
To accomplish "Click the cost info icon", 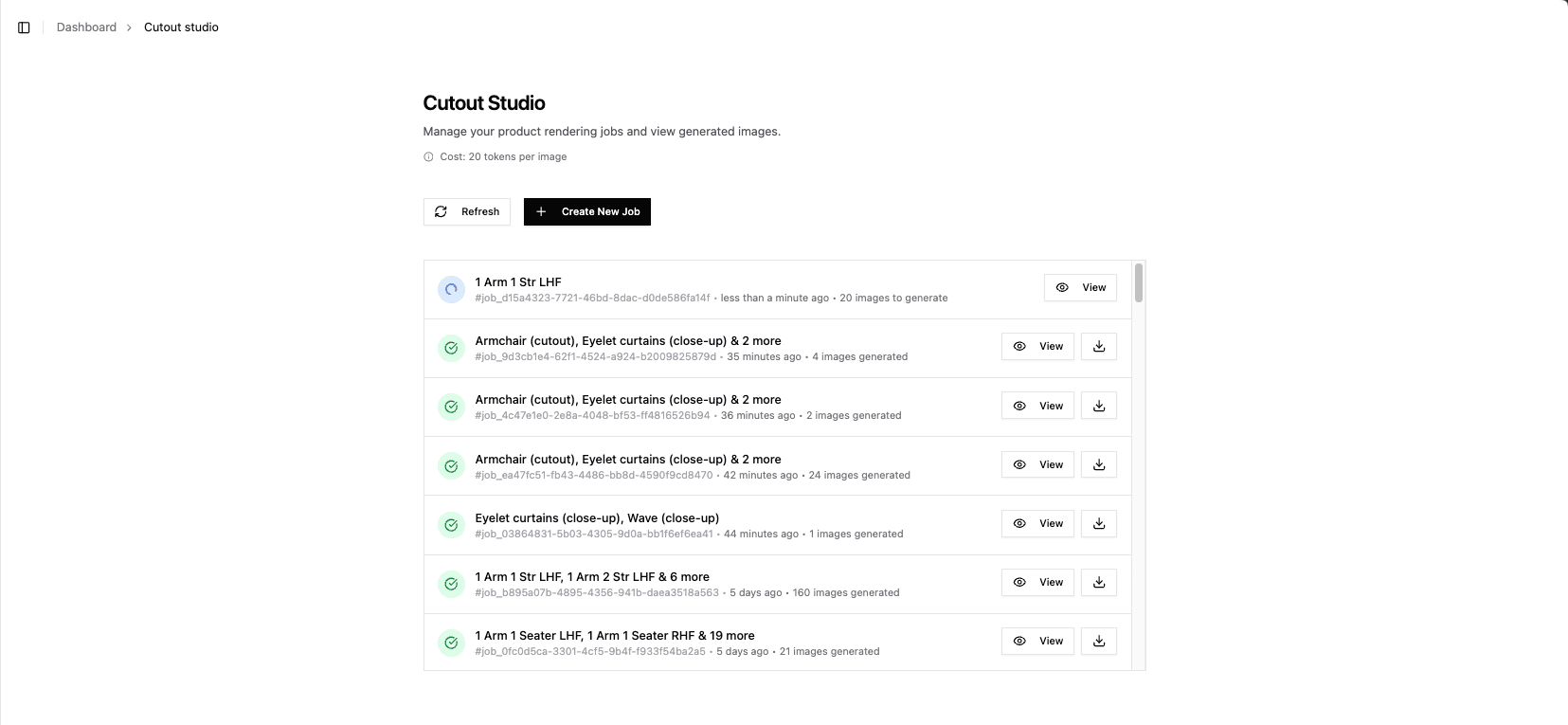I will click(x=428, y=157).
